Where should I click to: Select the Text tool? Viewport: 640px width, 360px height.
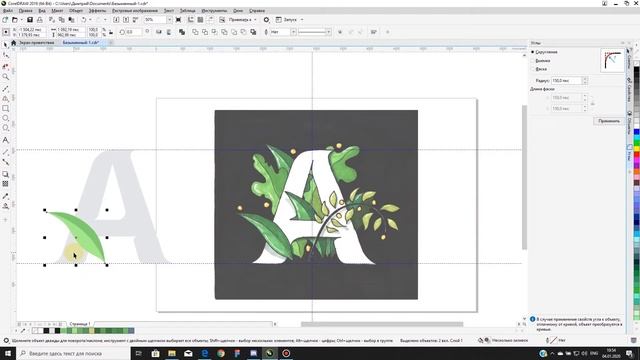(5, 140)
